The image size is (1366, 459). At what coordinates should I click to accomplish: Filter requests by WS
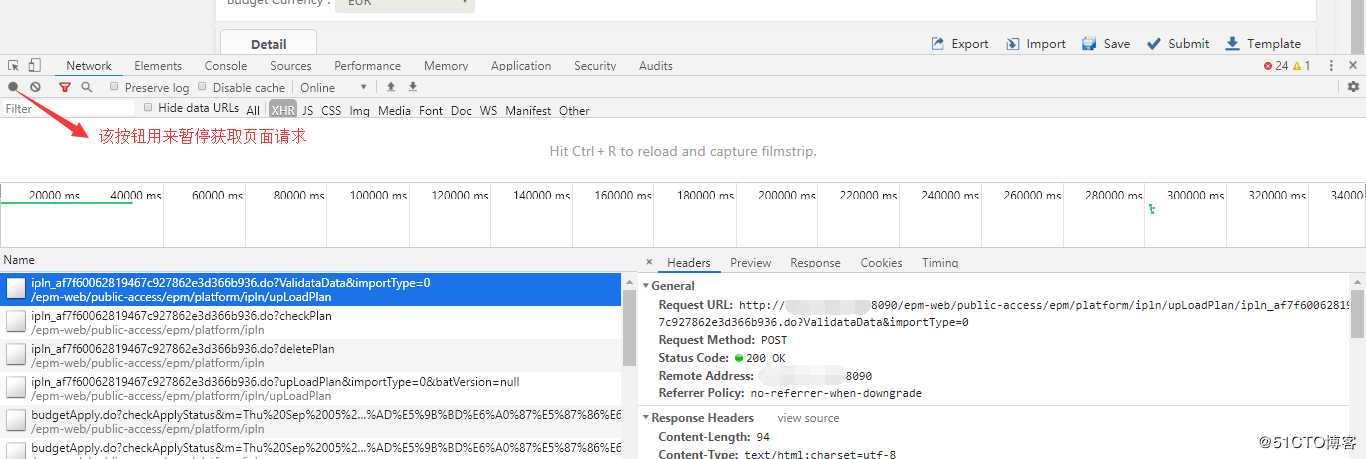click(x=488, y=110)
